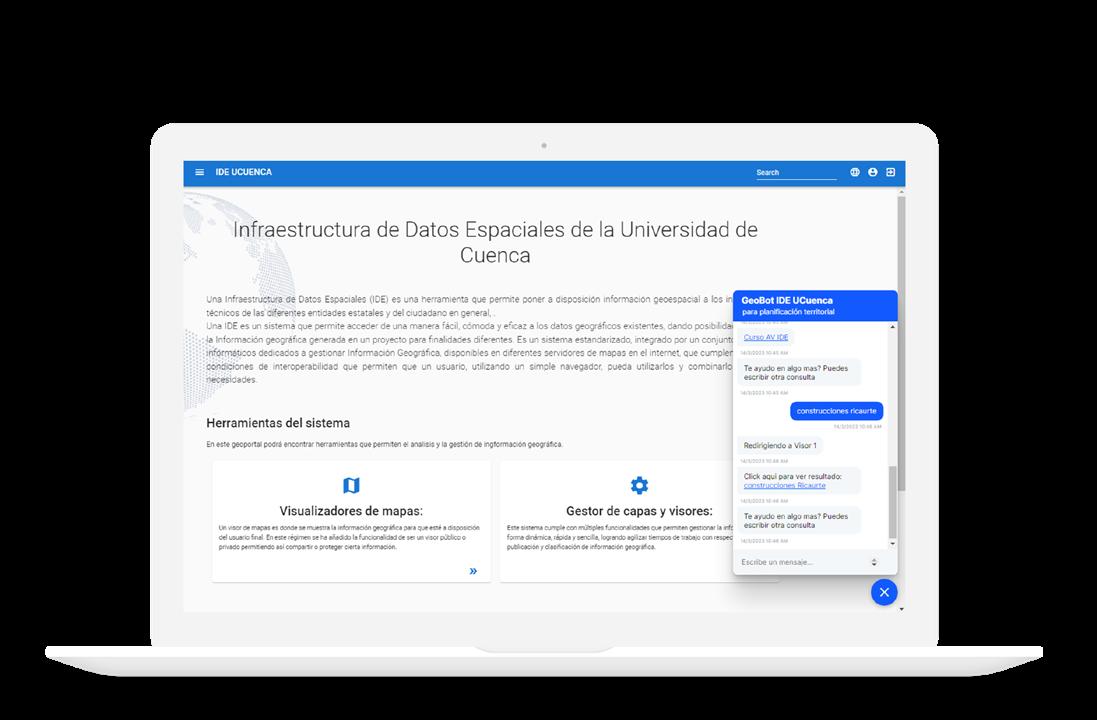Click 'Visualizadores de mapas:' card title
The width and height of the screenshot is (1097, 720).
[x=351, y=511]
